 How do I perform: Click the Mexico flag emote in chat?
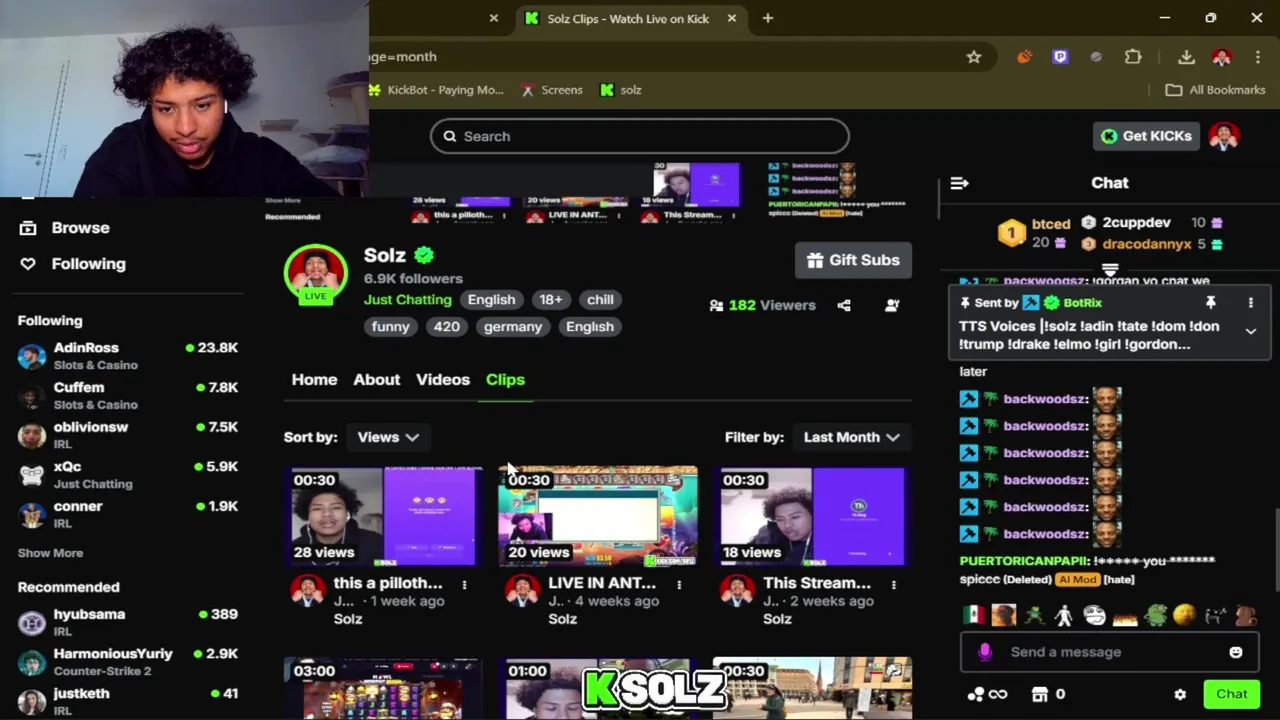973,615
